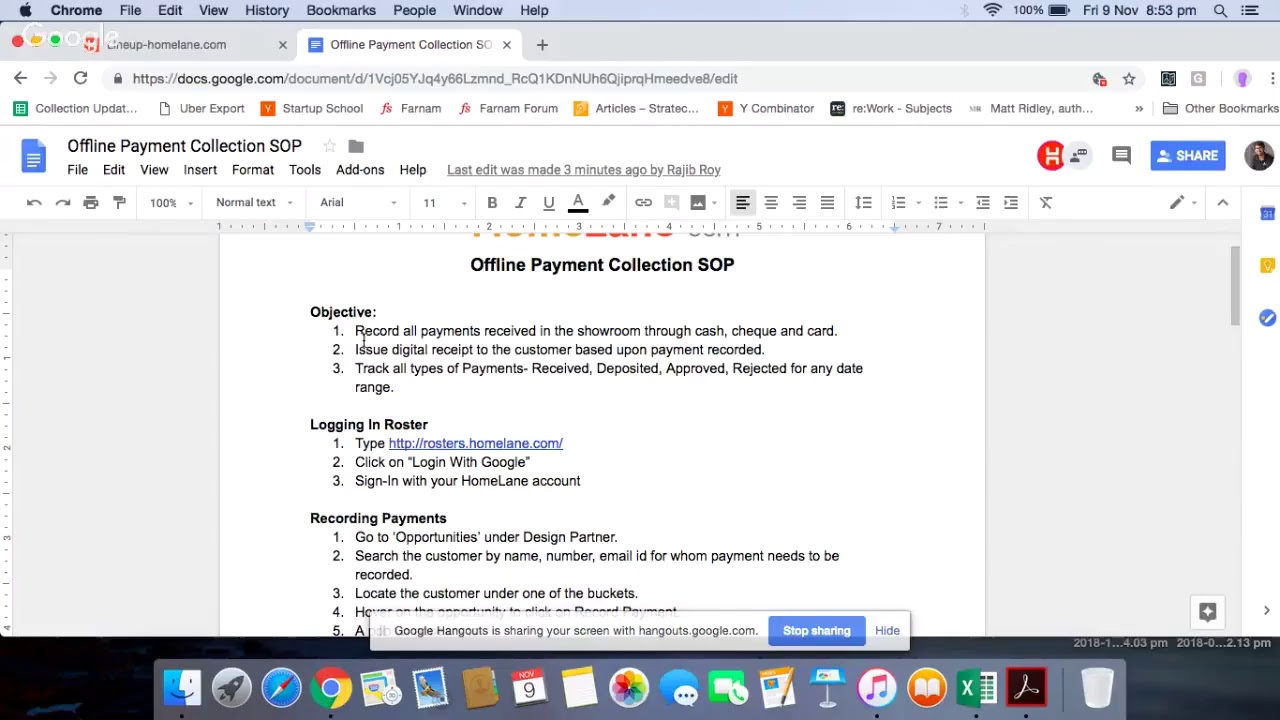Set center text alignment
The height and width of the screenshot is (720, 1280).
pos(771,203)
